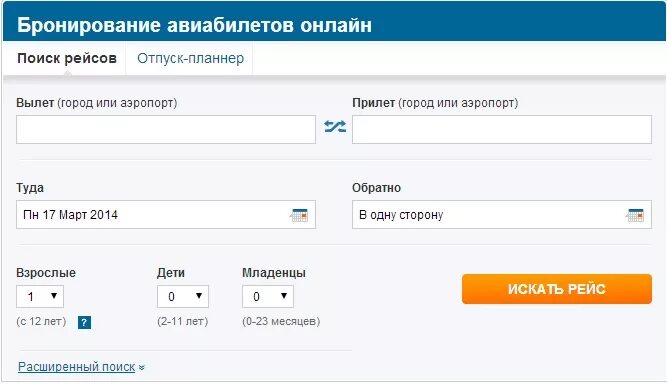Open the Расширенный поиск link
The image size is (667, 384).
77,367
